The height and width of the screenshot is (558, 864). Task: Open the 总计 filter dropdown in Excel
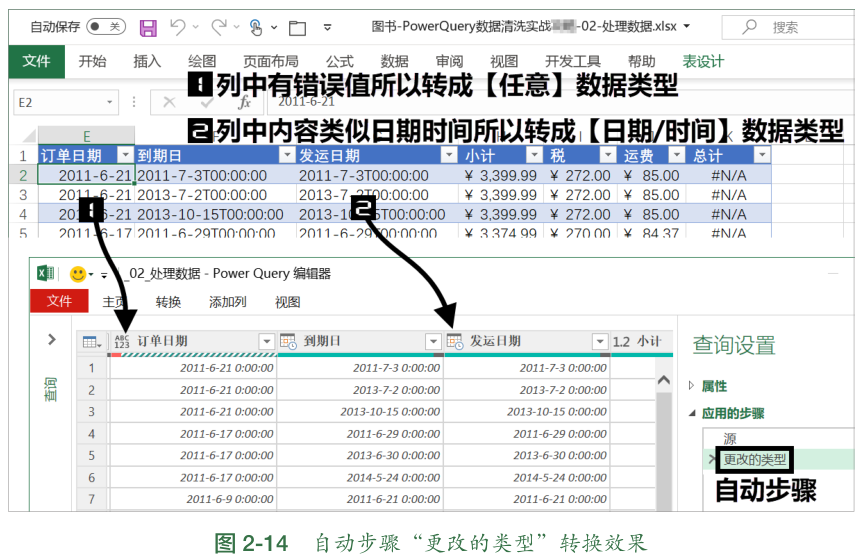[763, 155]
